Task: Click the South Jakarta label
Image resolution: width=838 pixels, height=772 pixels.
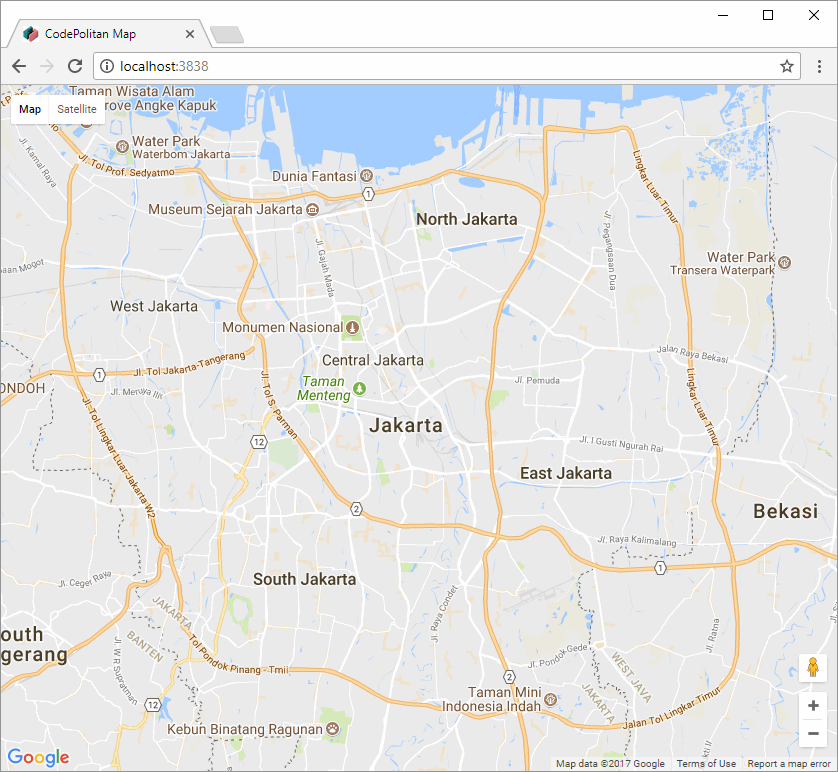Action: click(304, 579)
